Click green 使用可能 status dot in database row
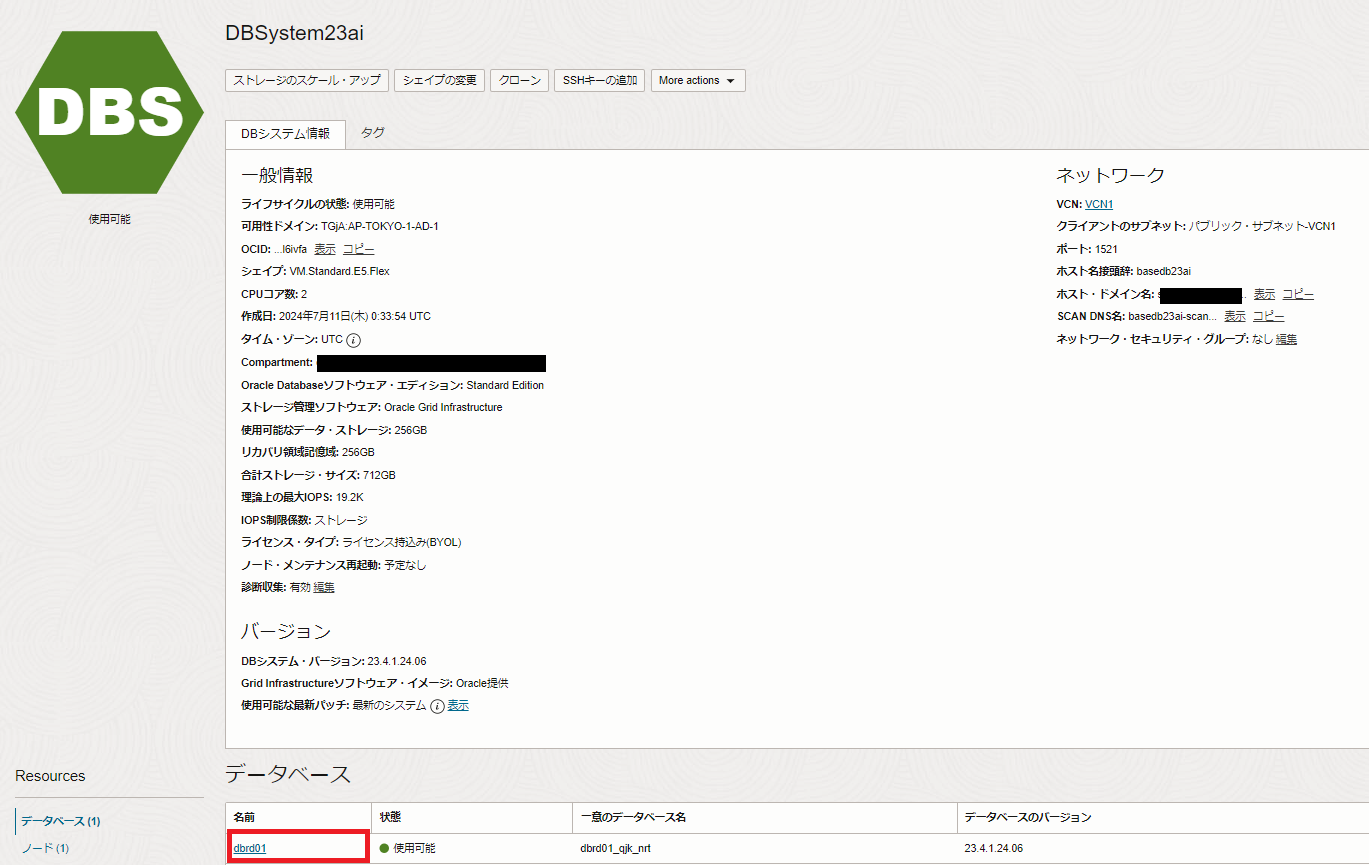This screenshot has height=865, width=1369. 385,848
